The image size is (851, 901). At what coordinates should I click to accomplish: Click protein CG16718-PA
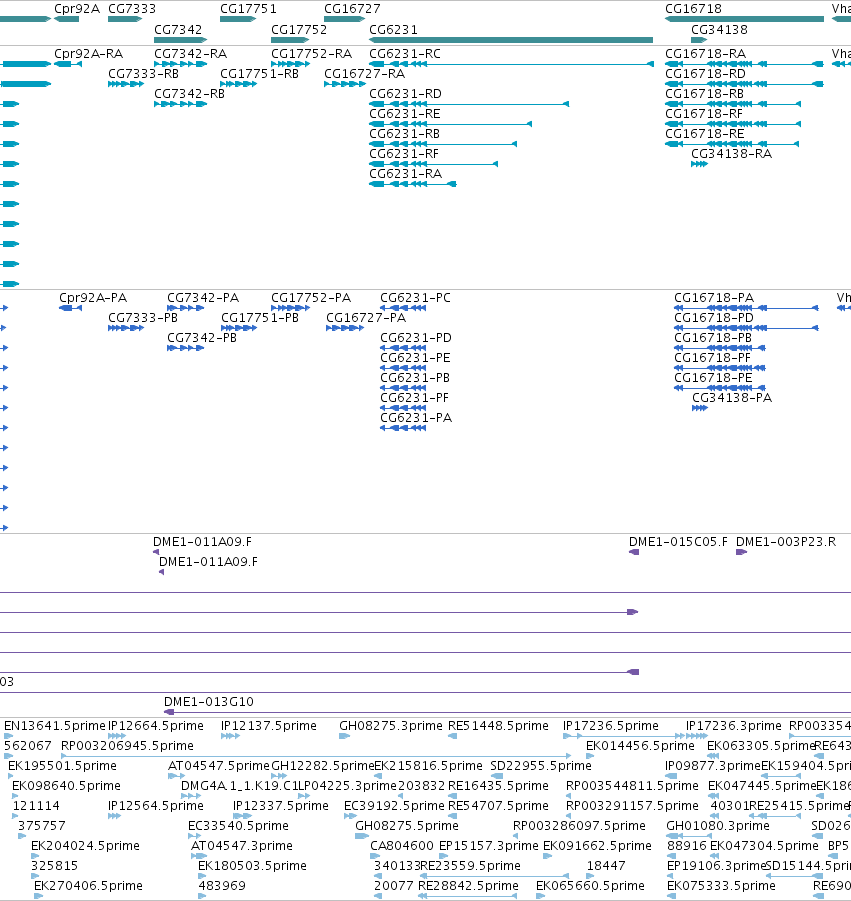point(714,298)
